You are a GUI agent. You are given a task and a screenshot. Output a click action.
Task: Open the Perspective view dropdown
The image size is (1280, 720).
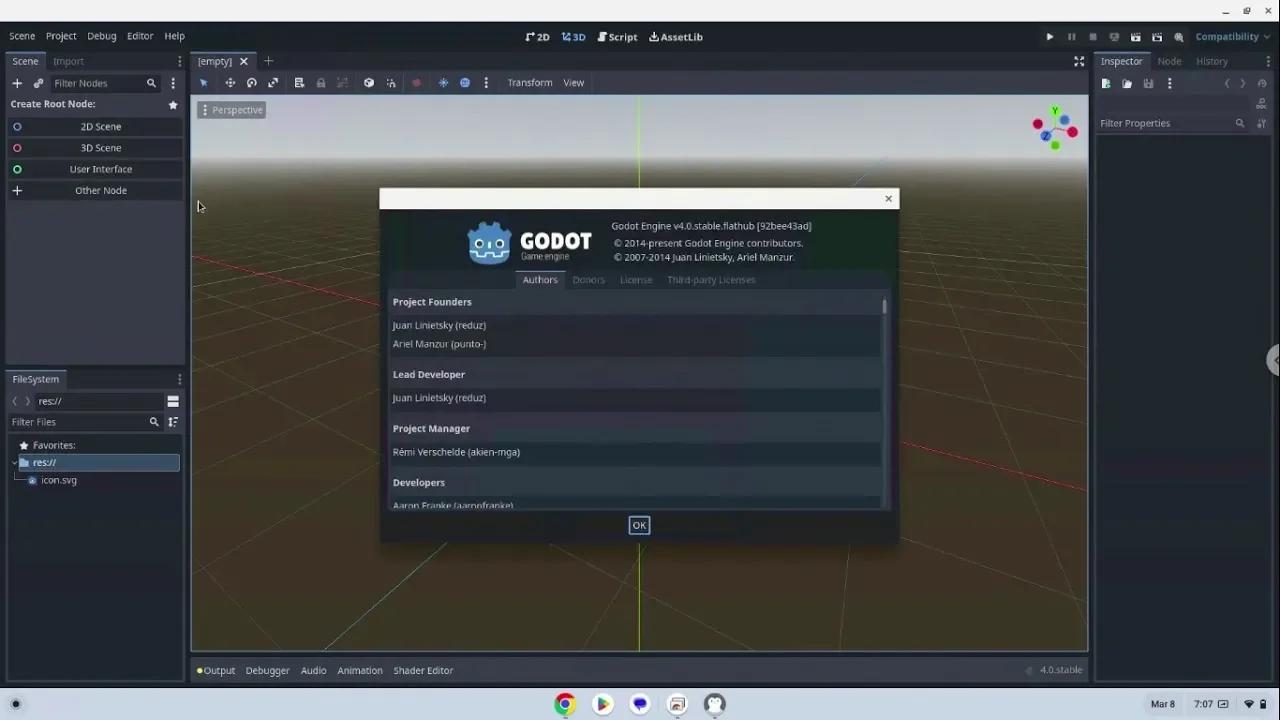(x=232, y=109)
